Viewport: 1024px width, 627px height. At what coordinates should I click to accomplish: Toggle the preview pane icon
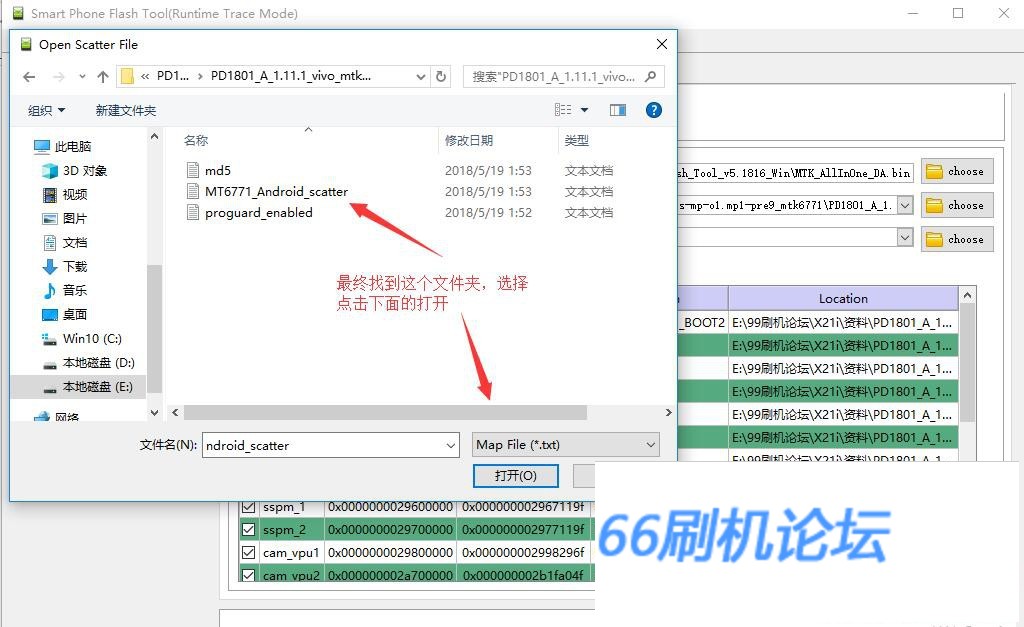click(618, 110)
